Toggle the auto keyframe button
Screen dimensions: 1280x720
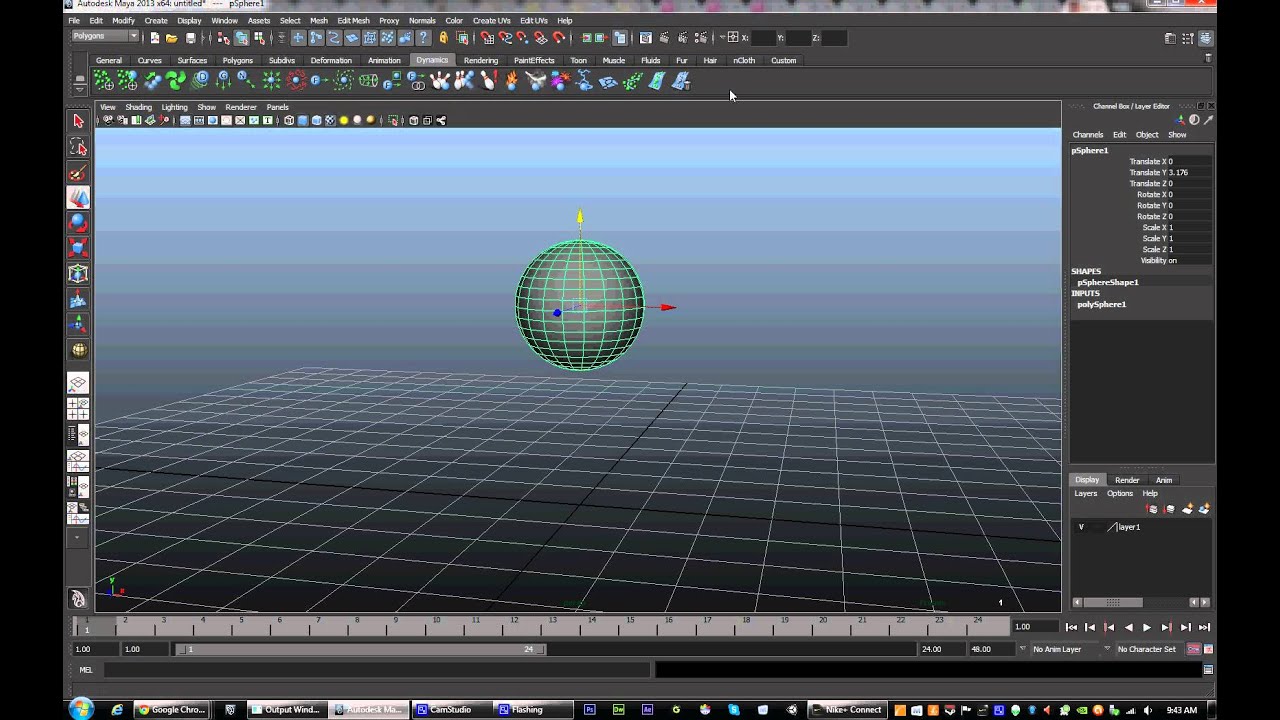(1193, 649)
